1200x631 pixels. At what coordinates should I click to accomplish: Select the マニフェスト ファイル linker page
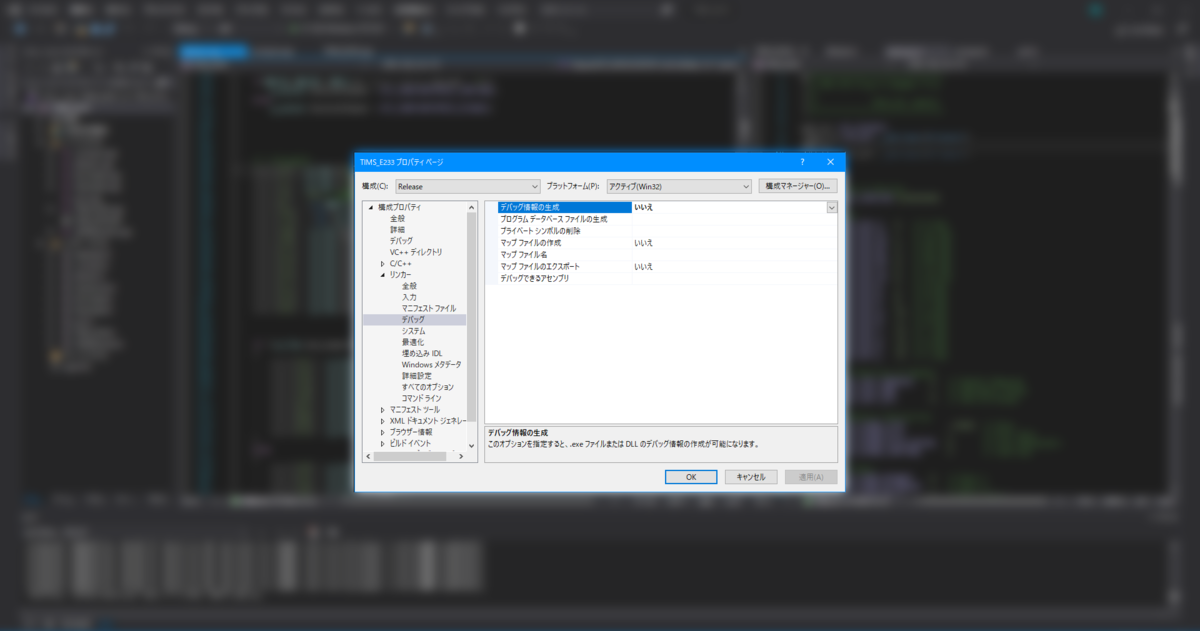428,308
